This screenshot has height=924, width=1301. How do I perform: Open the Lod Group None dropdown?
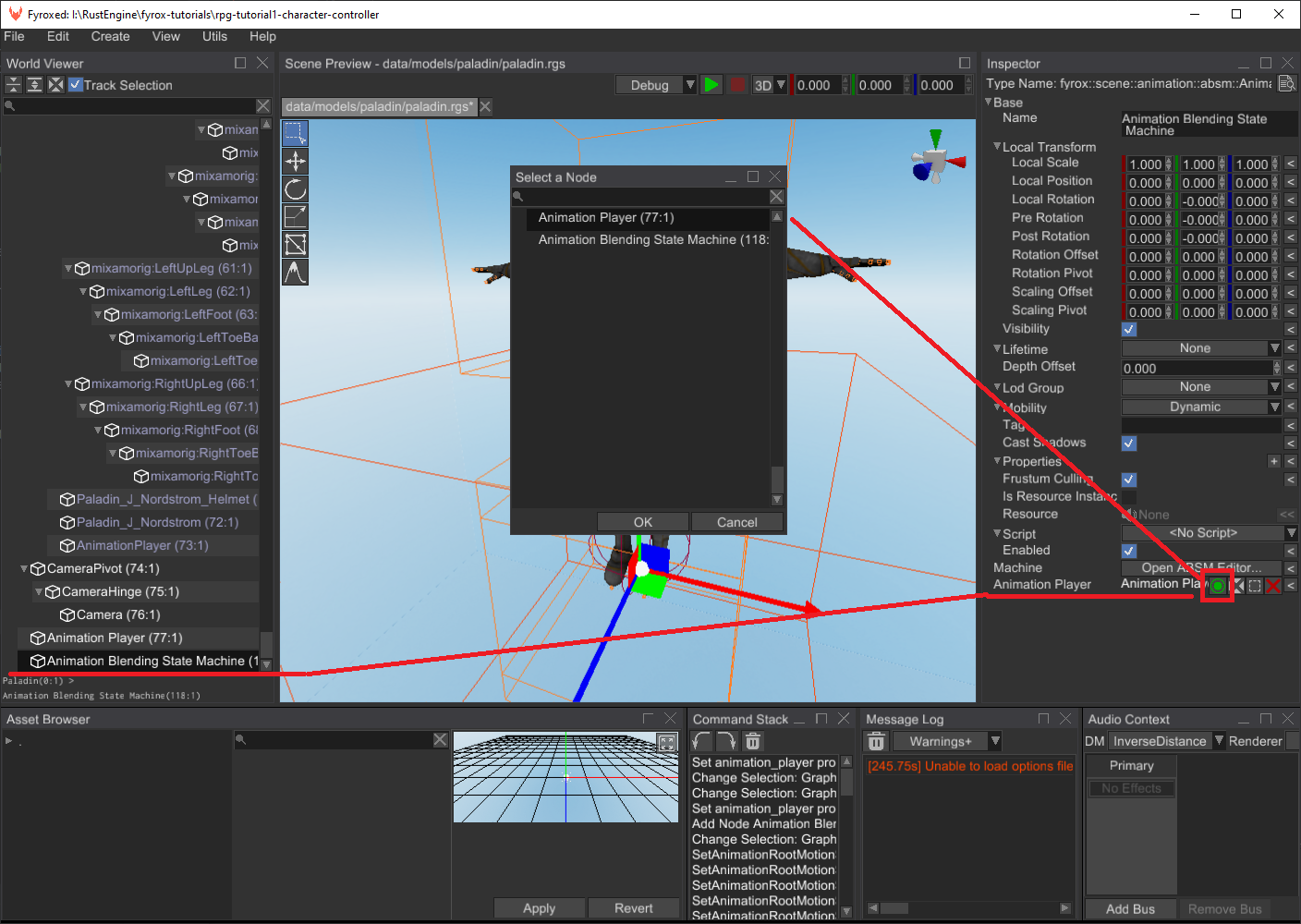[1201, 387]
